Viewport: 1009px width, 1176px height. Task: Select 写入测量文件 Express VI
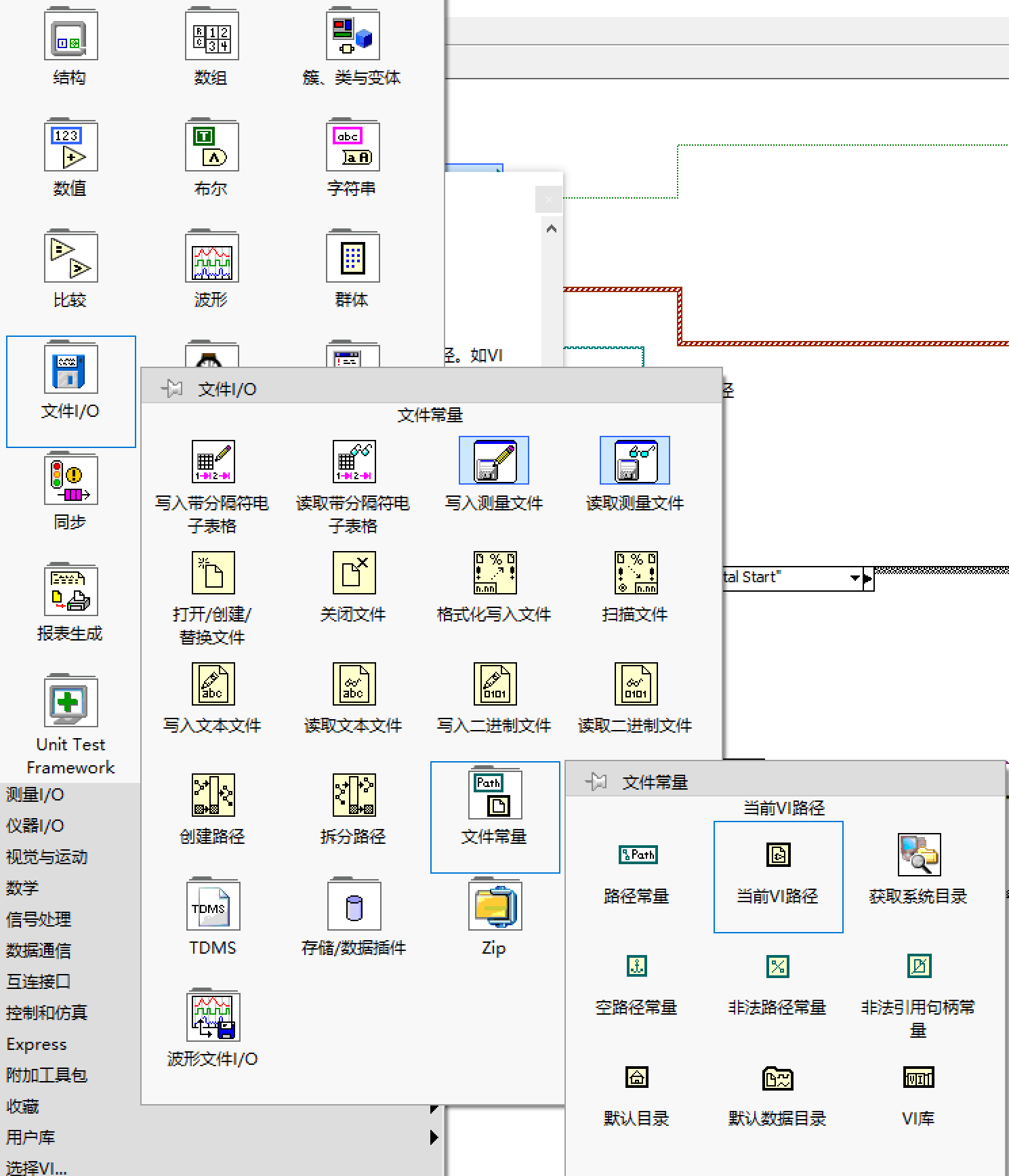pos(494,461)
